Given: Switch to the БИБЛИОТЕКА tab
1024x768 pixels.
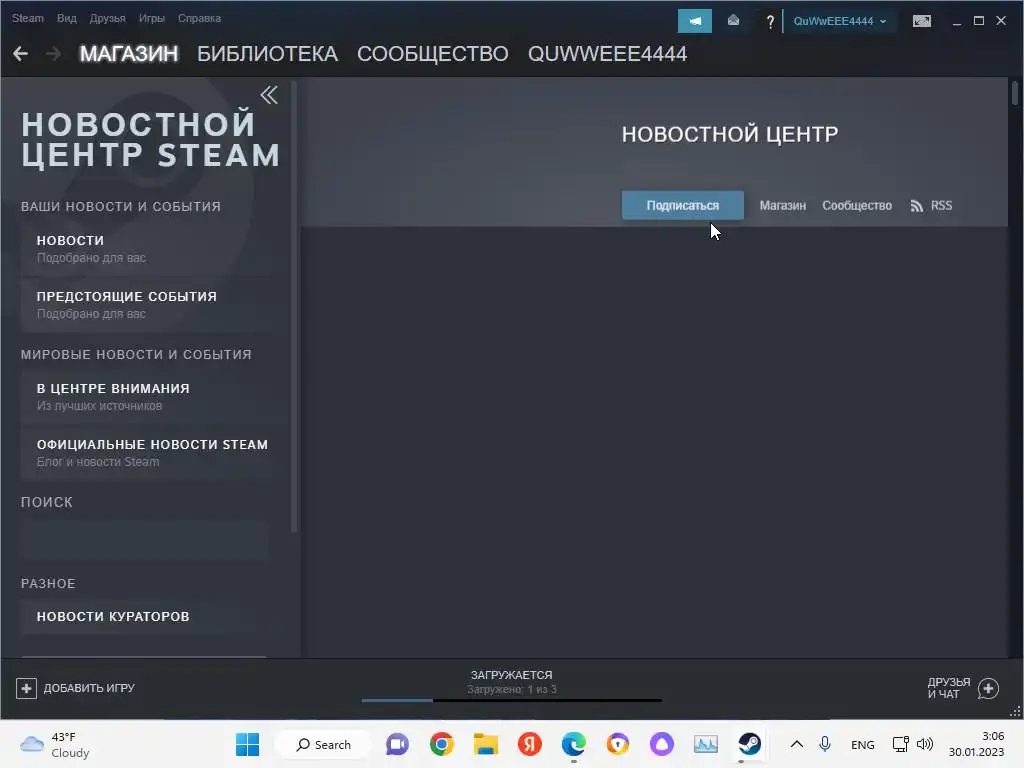Looking at the screenshot, I should (x=267, y=54).
